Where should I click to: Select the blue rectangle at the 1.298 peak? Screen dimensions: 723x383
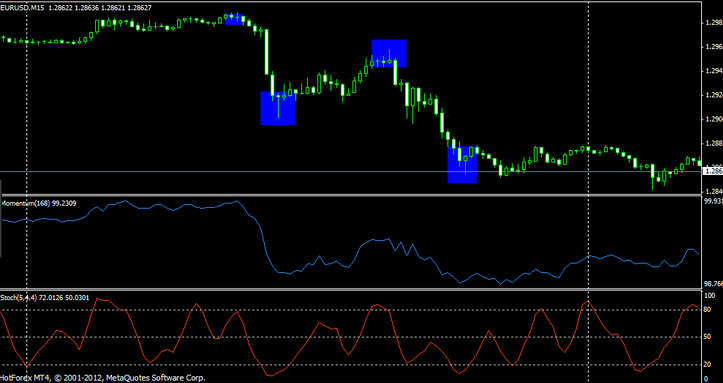234,19
